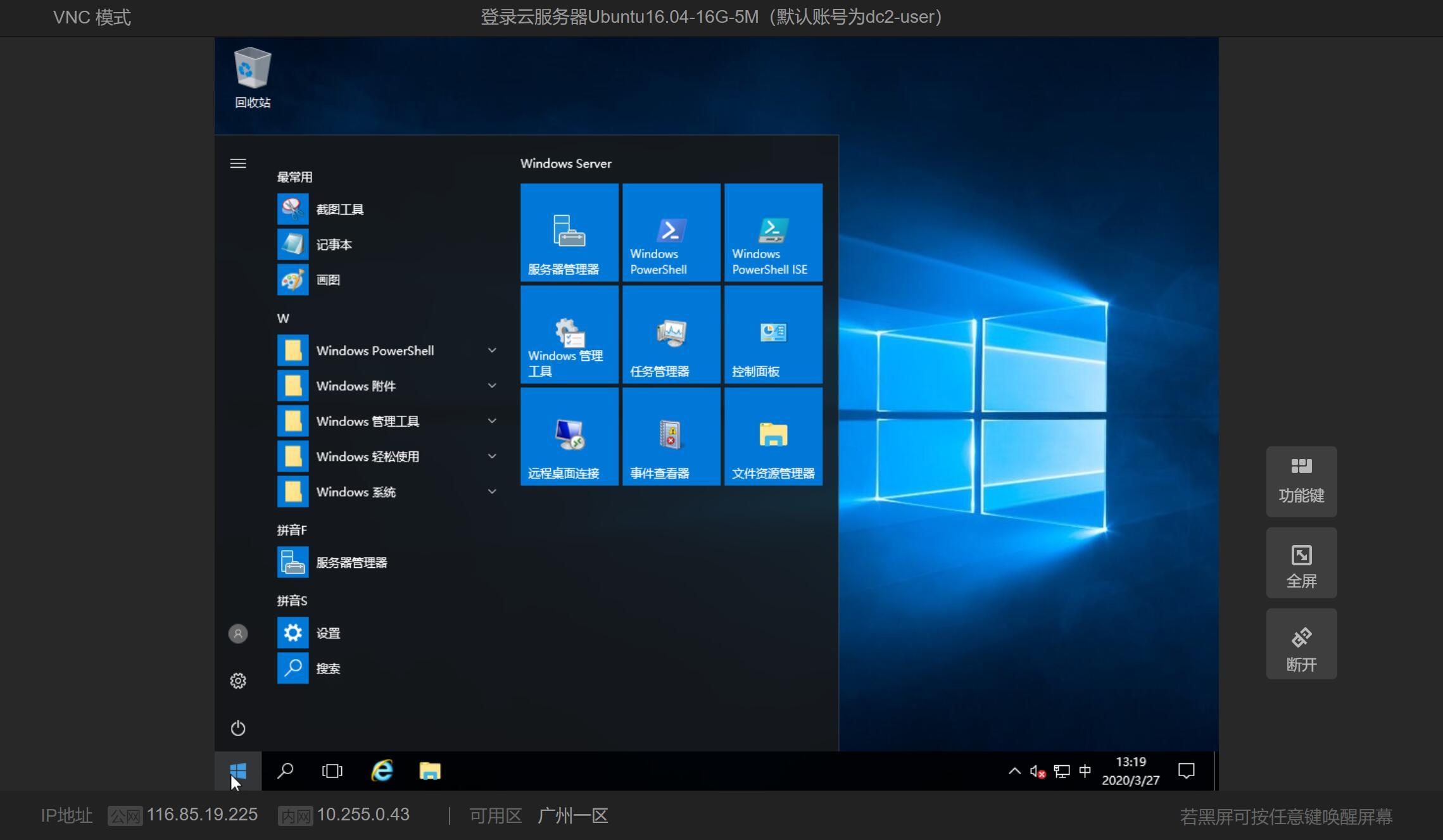Click the 最常用 section header
This screenshot has height=840, width=1443.
(294, 177)
